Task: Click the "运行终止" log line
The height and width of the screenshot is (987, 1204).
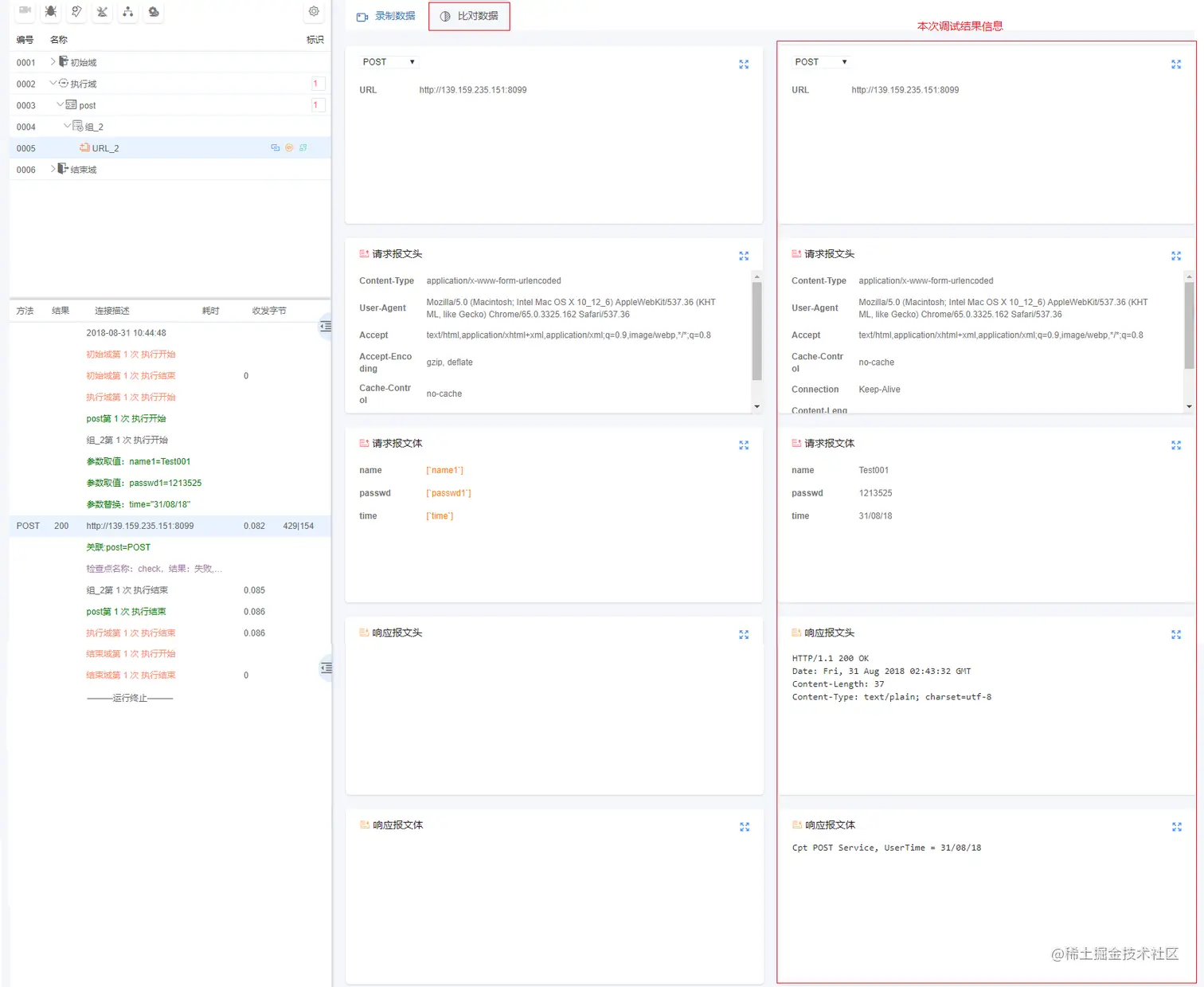Action: (130, 698)
